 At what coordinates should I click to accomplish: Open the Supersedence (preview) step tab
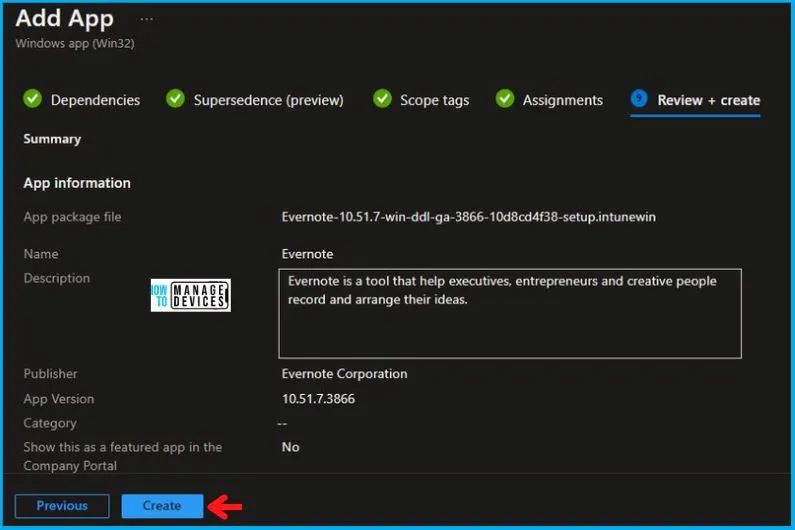[255, 100]
